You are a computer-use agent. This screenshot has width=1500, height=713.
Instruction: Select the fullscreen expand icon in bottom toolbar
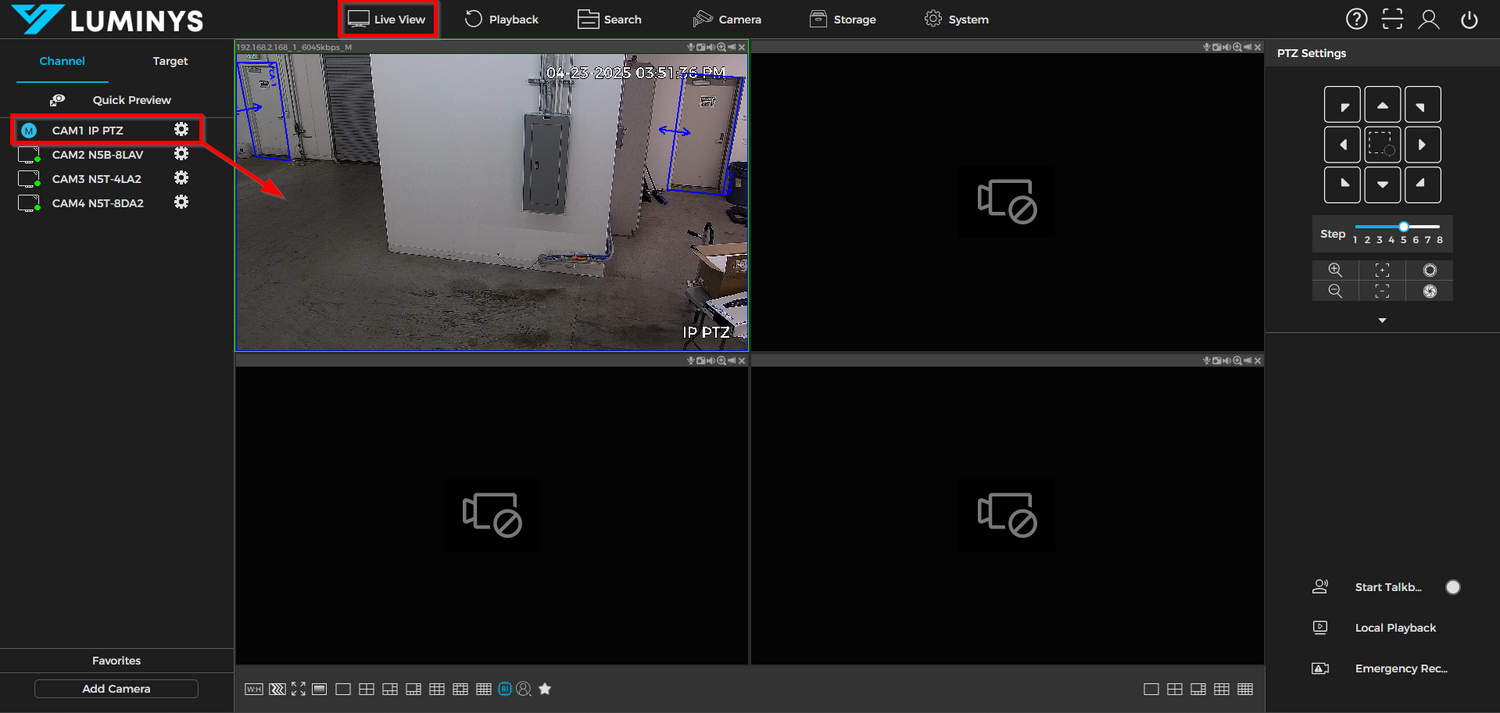(298, 688)
